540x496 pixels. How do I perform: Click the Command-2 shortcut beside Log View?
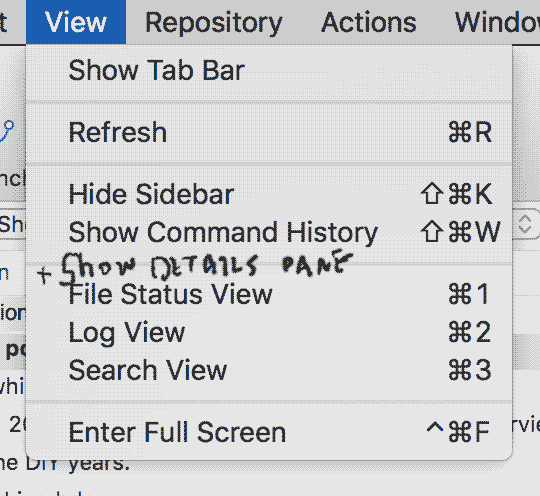coord(470,332)
